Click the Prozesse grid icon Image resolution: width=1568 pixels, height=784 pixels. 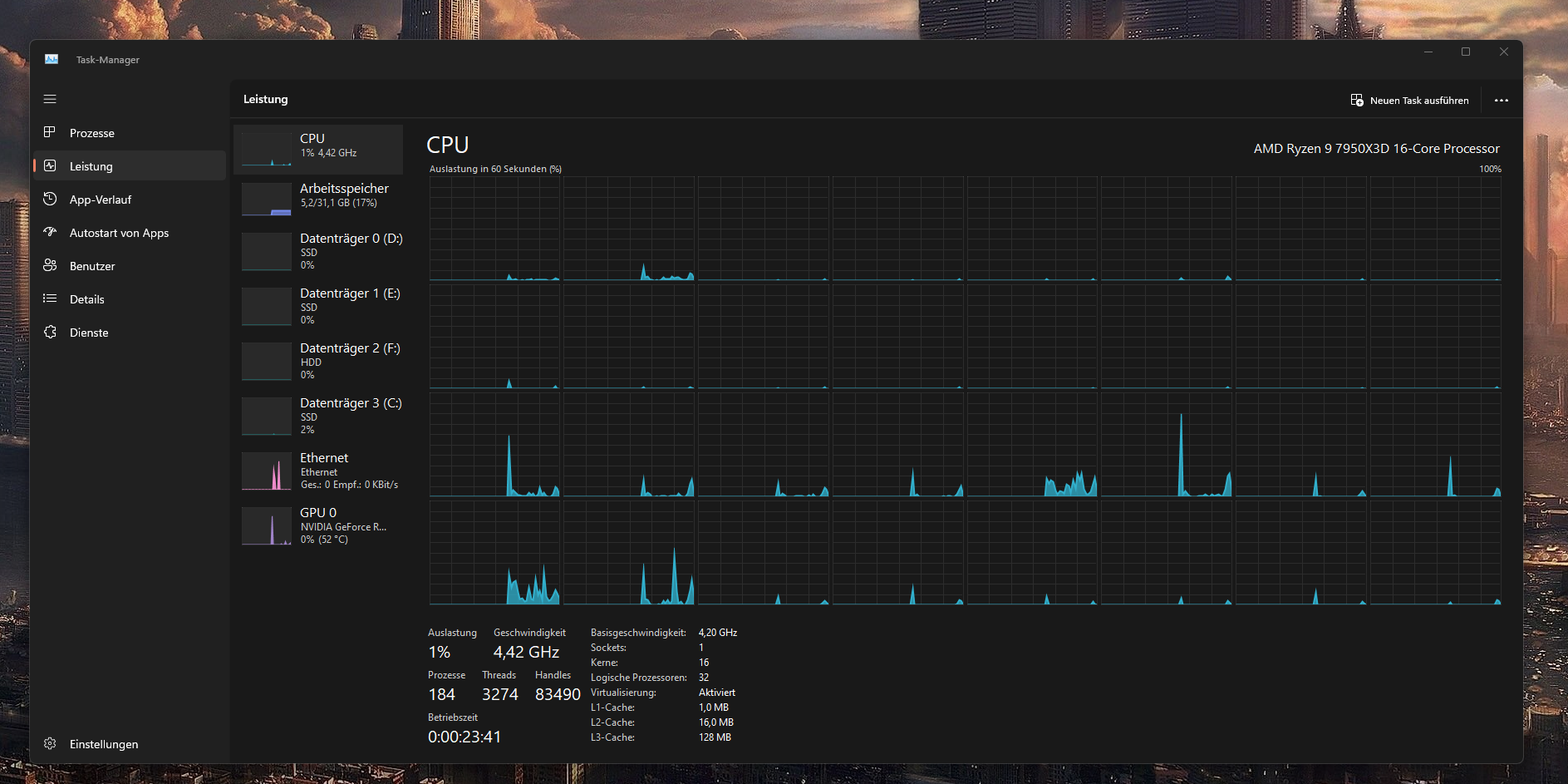point(50,132)
